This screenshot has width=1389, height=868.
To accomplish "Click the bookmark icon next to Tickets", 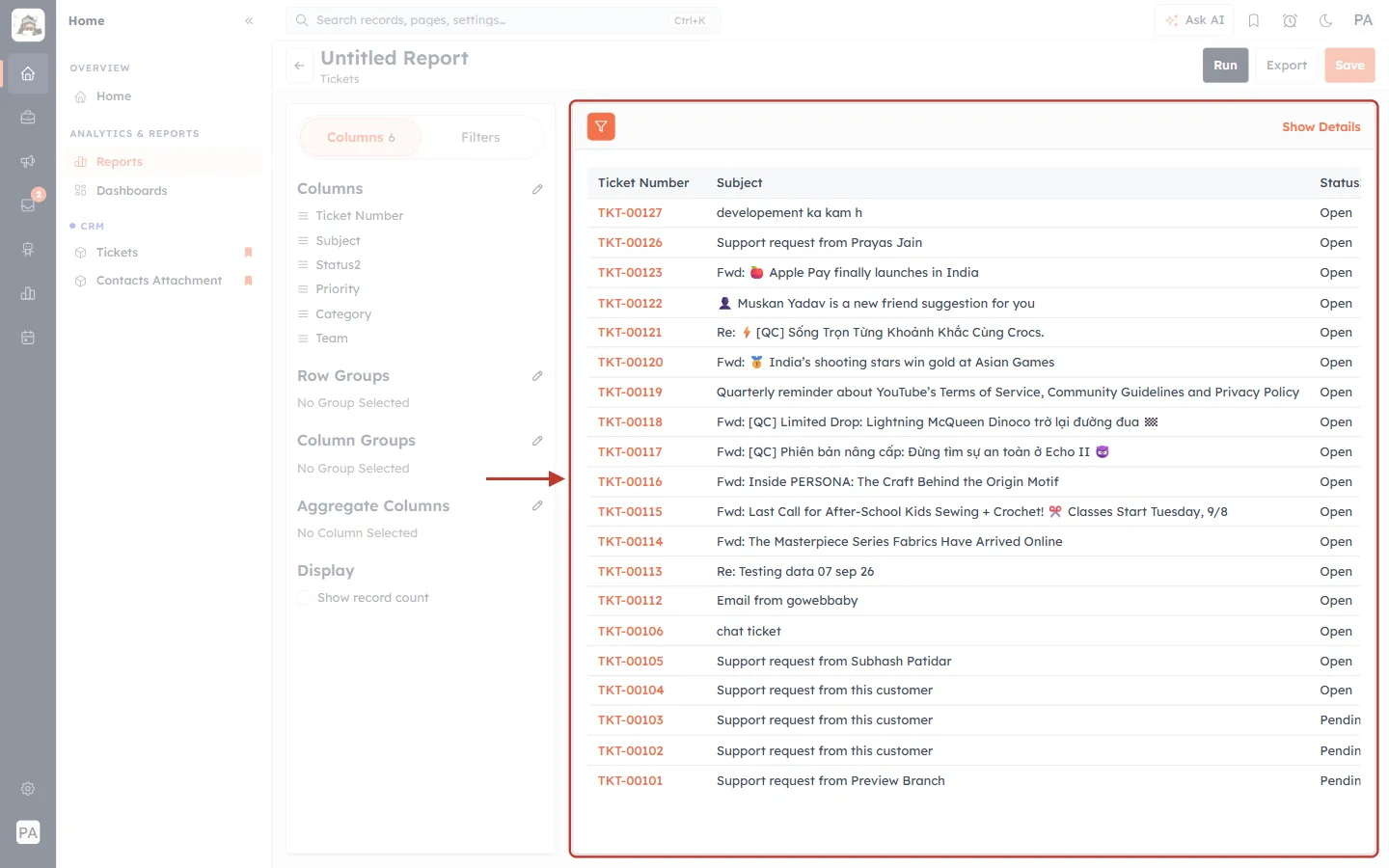I will [x=248, y=253].
